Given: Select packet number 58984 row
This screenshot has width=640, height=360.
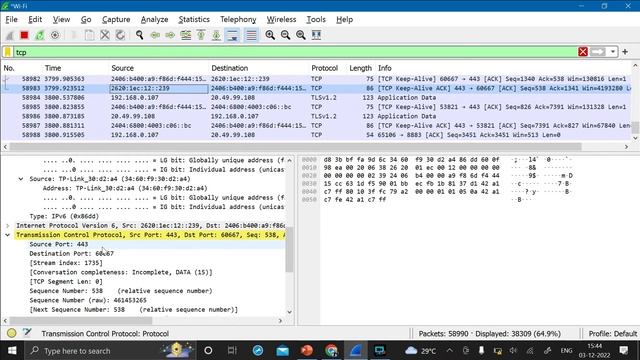Looking at the screenshot, I should click(x=316, y=98).
